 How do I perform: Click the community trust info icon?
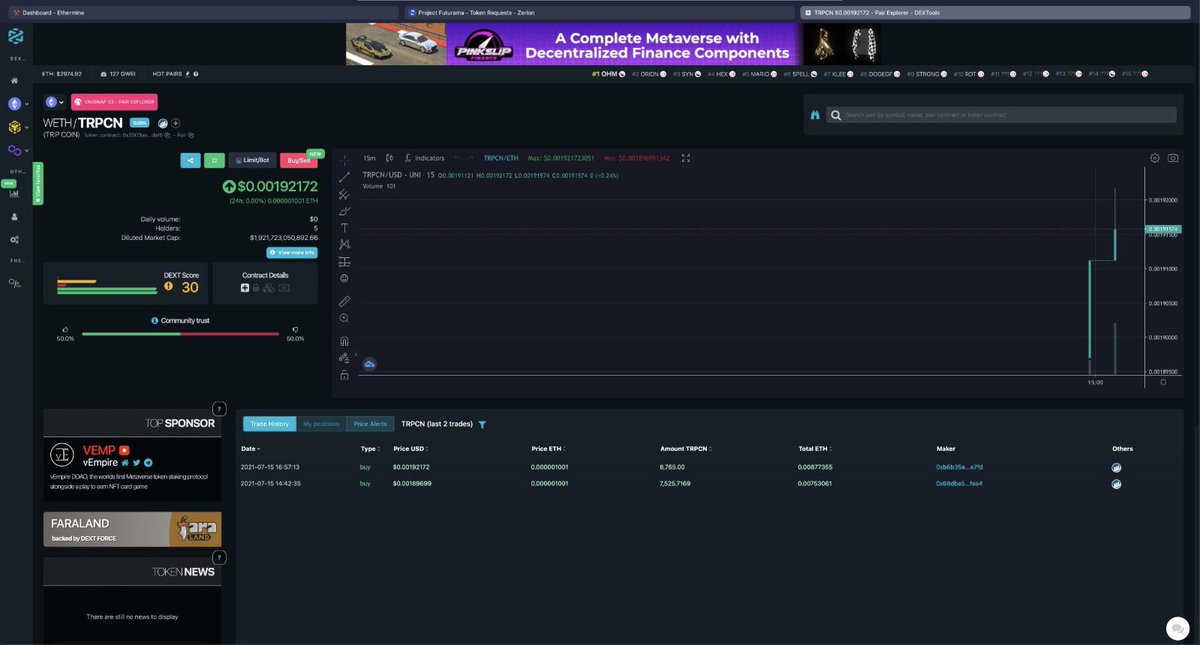pos(155,320)
